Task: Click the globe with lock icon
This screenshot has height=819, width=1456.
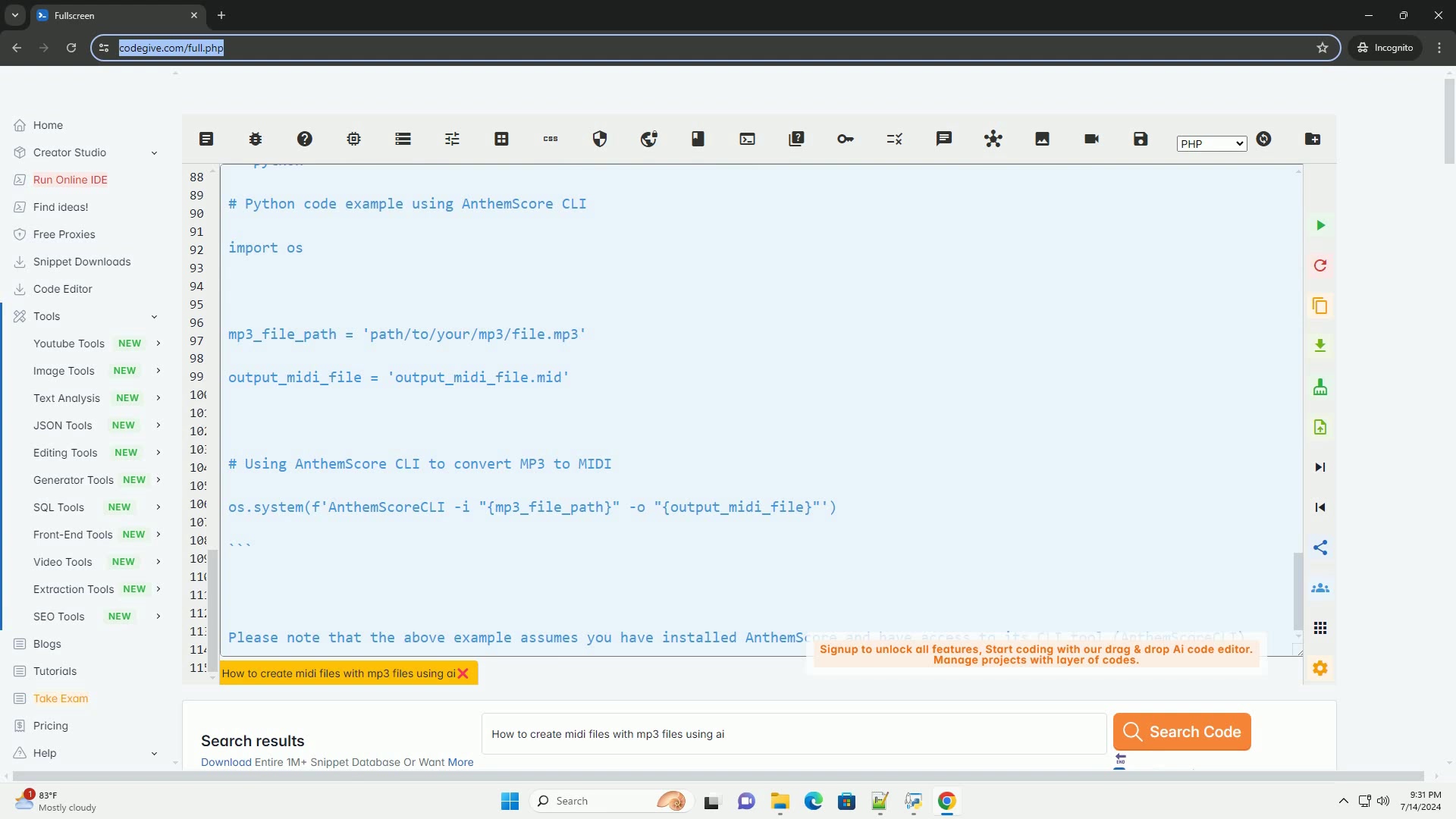Action: click(x=649, y=139)
